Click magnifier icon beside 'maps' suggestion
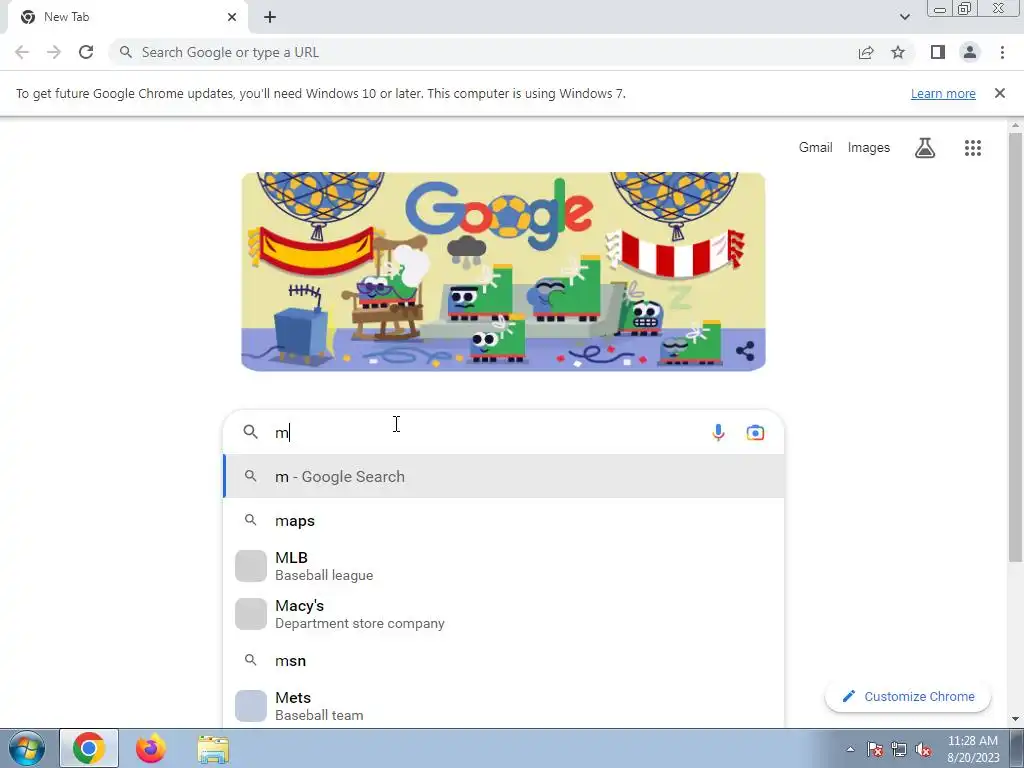Screen dimensions: 1024x768 tap(250, 520)
